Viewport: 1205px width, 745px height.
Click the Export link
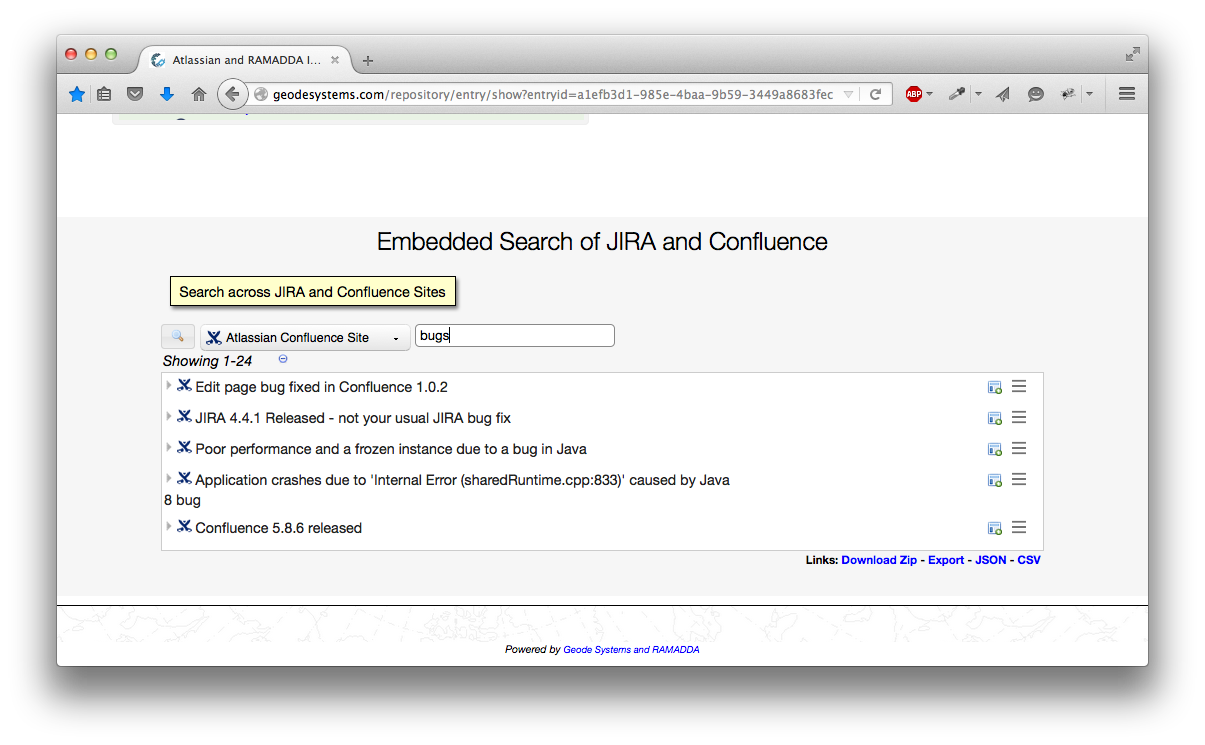coord(946,560)
